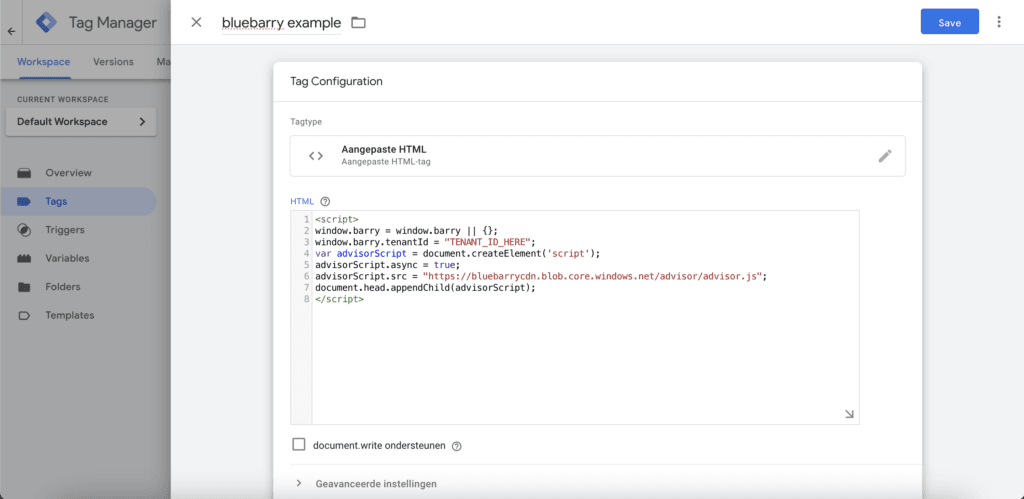This screenshot has height=499, width=1024.
Task: Enable document.write ondersteunen checkbox
Action: coord(299,445)
